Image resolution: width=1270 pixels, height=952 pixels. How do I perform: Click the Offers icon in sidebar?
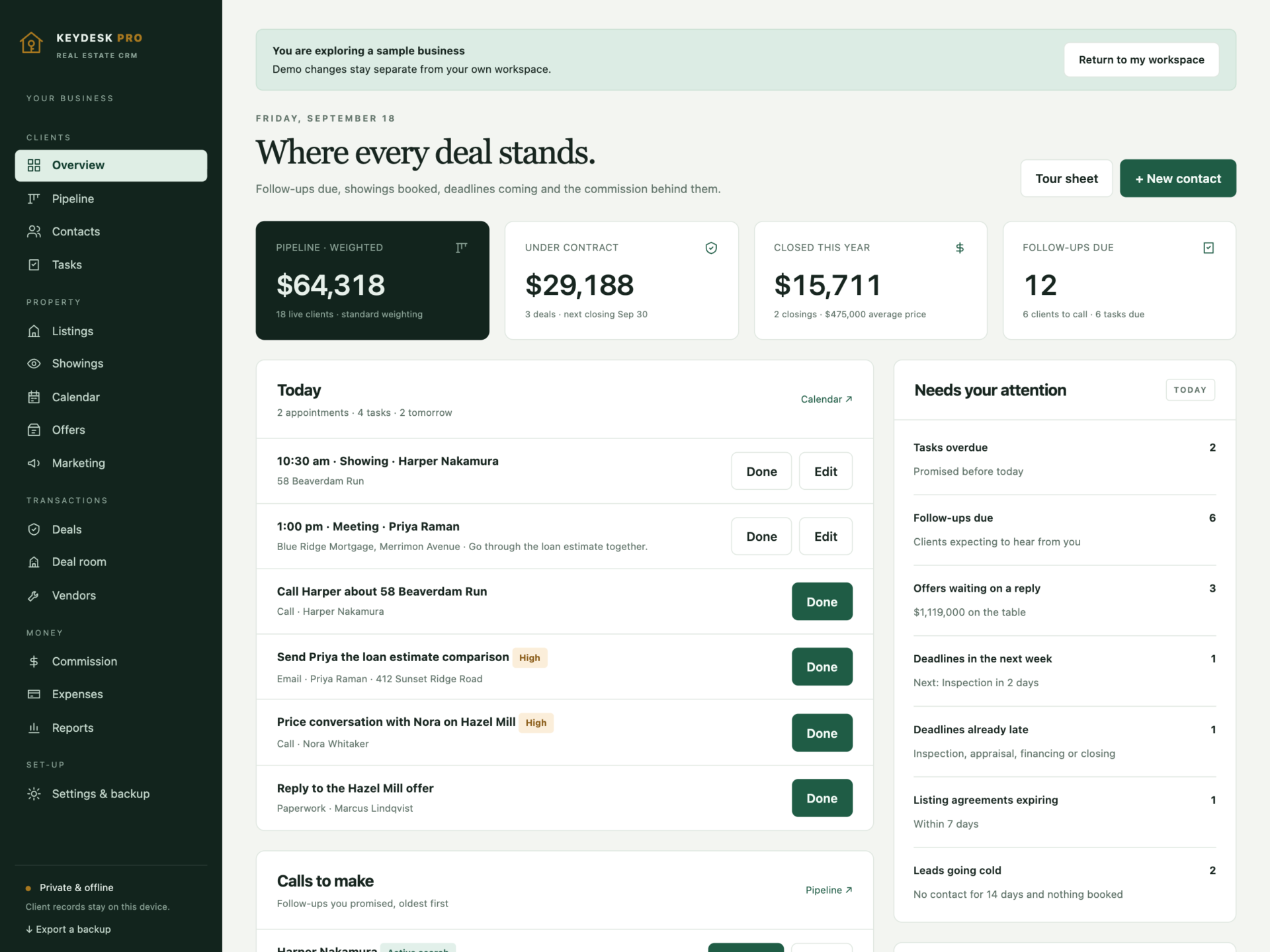pos(34,430)
